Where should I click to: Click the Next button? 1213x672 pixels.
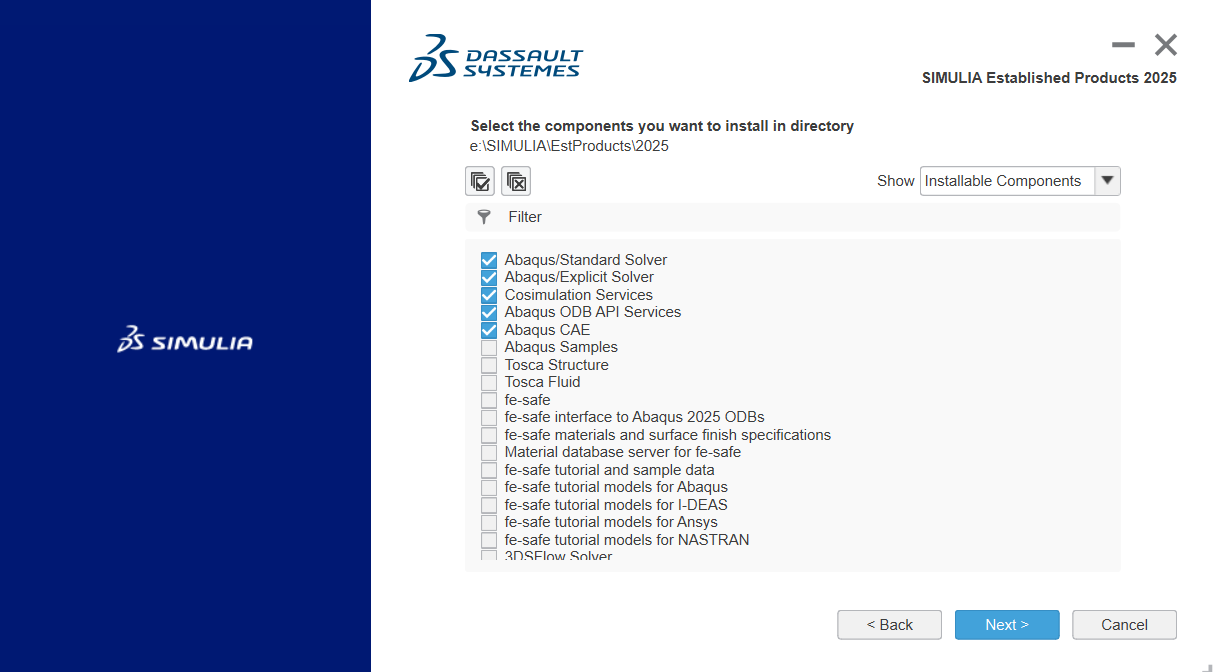[x=1007, y=624]
